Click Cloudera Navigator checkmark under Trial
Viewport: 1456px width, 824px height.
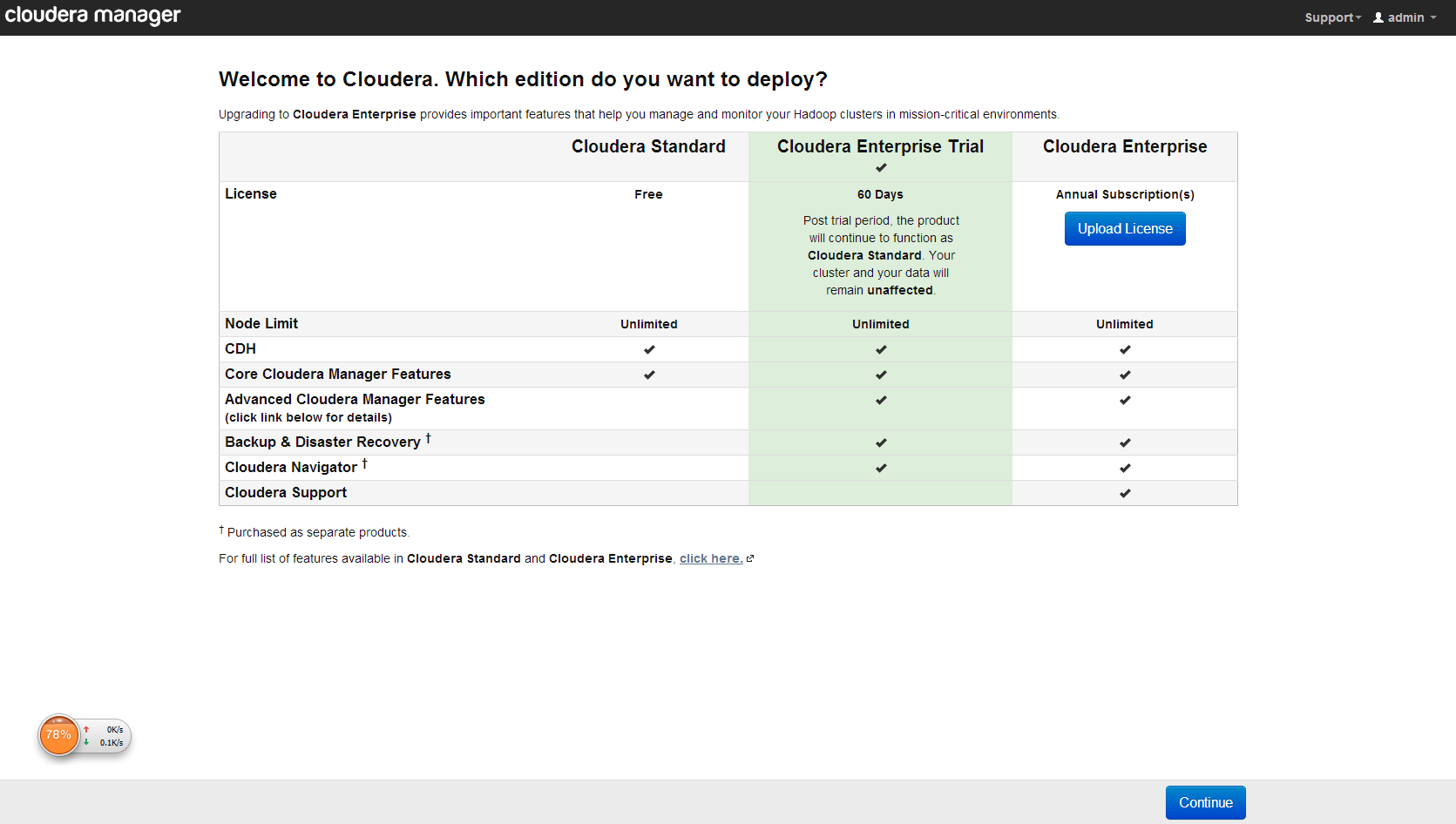(881, 468)
